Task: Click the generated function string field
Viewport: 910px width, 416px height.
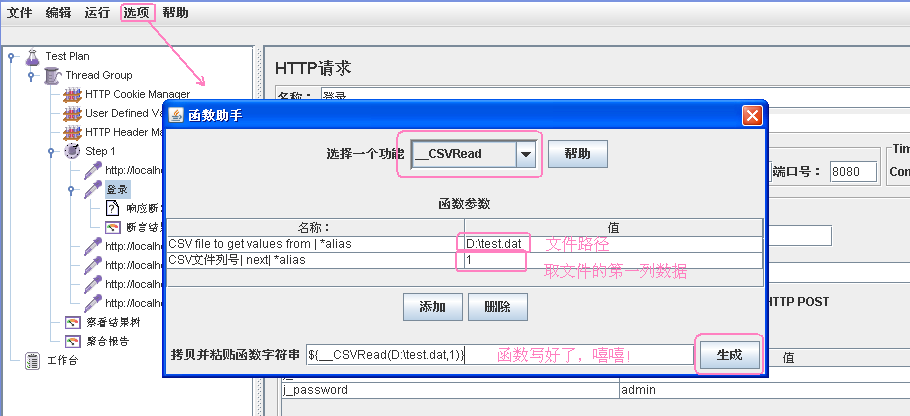Action: pos(500,354)
